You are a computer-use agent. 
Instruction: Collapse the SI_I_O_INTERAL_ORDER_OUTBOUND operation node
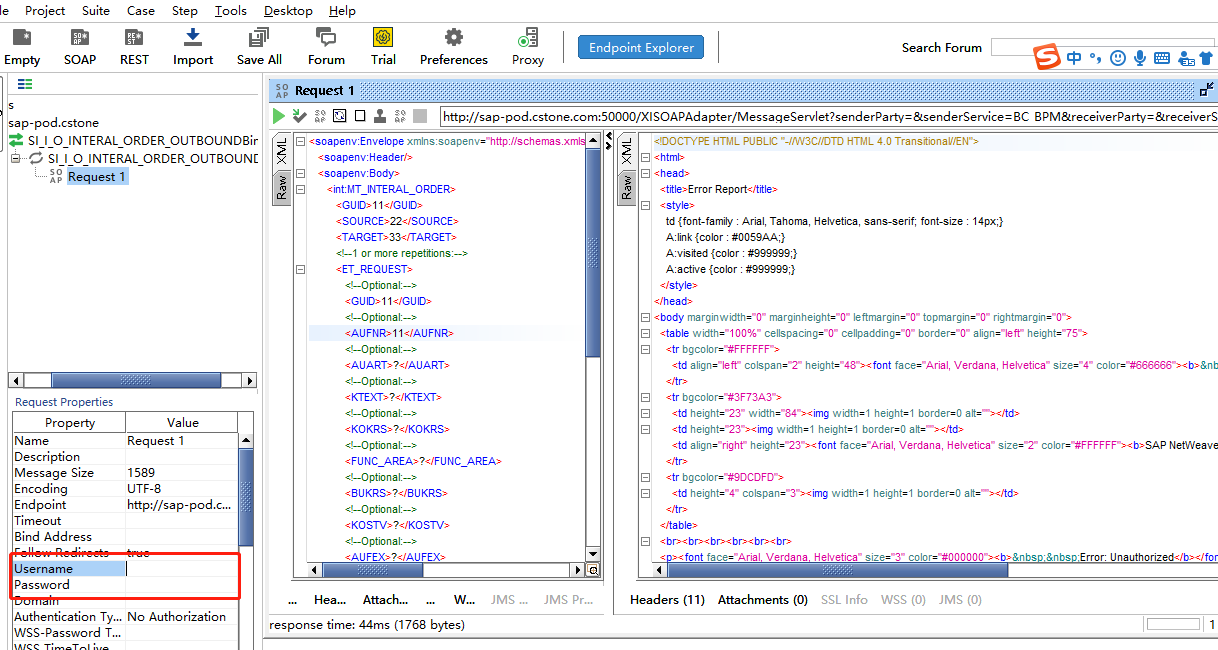coord(16,158)
